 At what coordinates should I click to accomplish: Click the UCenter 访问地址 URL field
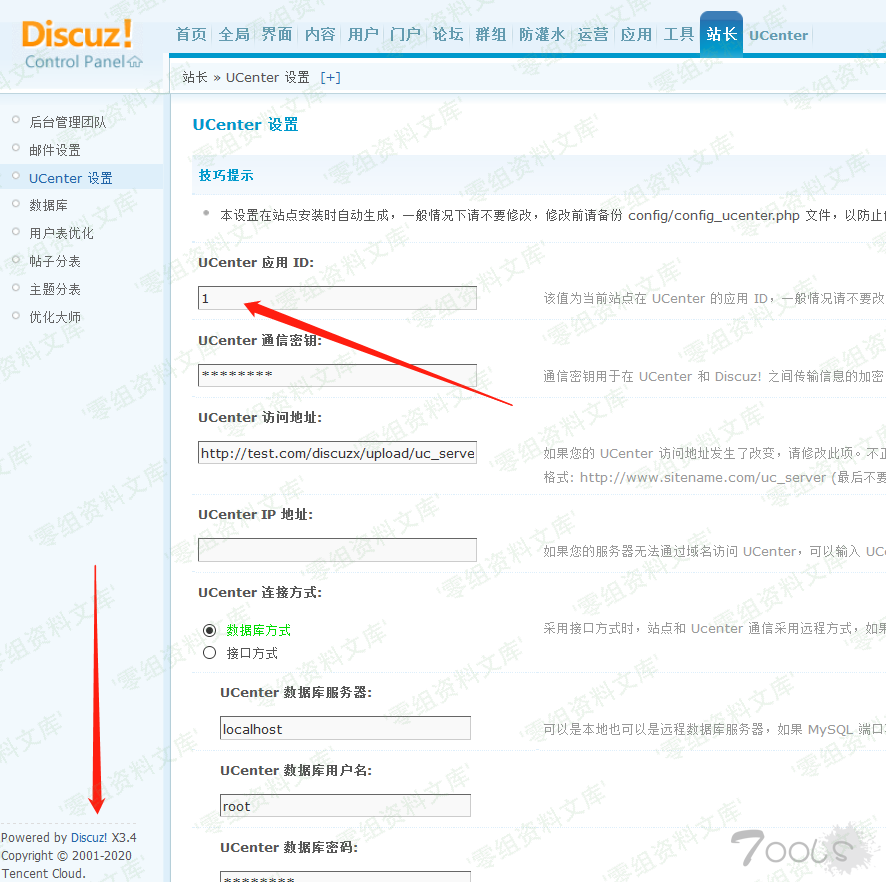(x=337, y=453)
